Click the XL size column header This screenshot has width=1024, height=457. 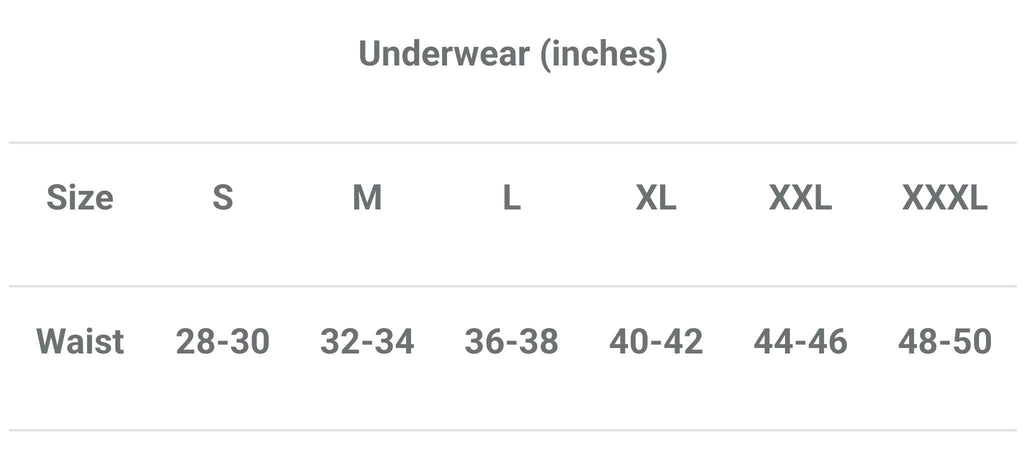656,198
